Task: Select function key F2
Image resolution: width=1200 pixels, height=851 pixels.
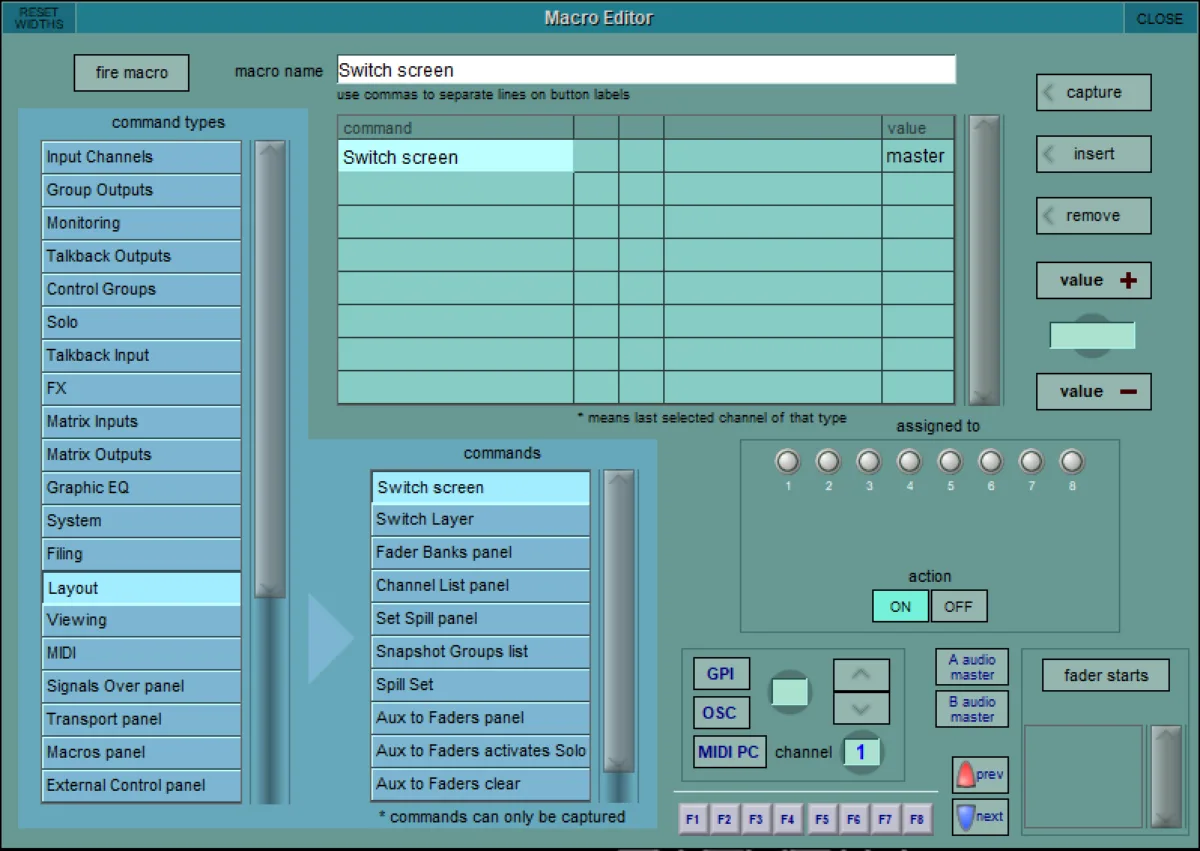Action: click(x=724, y=820)
